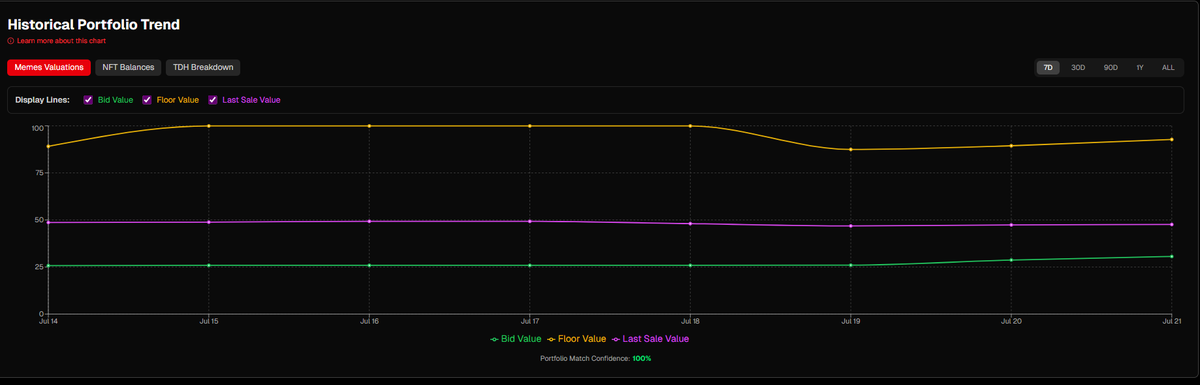Click the Jul 18 x-axis label
Image resolution: width=1200 pixels, height=385 pixels.
pos(690,322)
